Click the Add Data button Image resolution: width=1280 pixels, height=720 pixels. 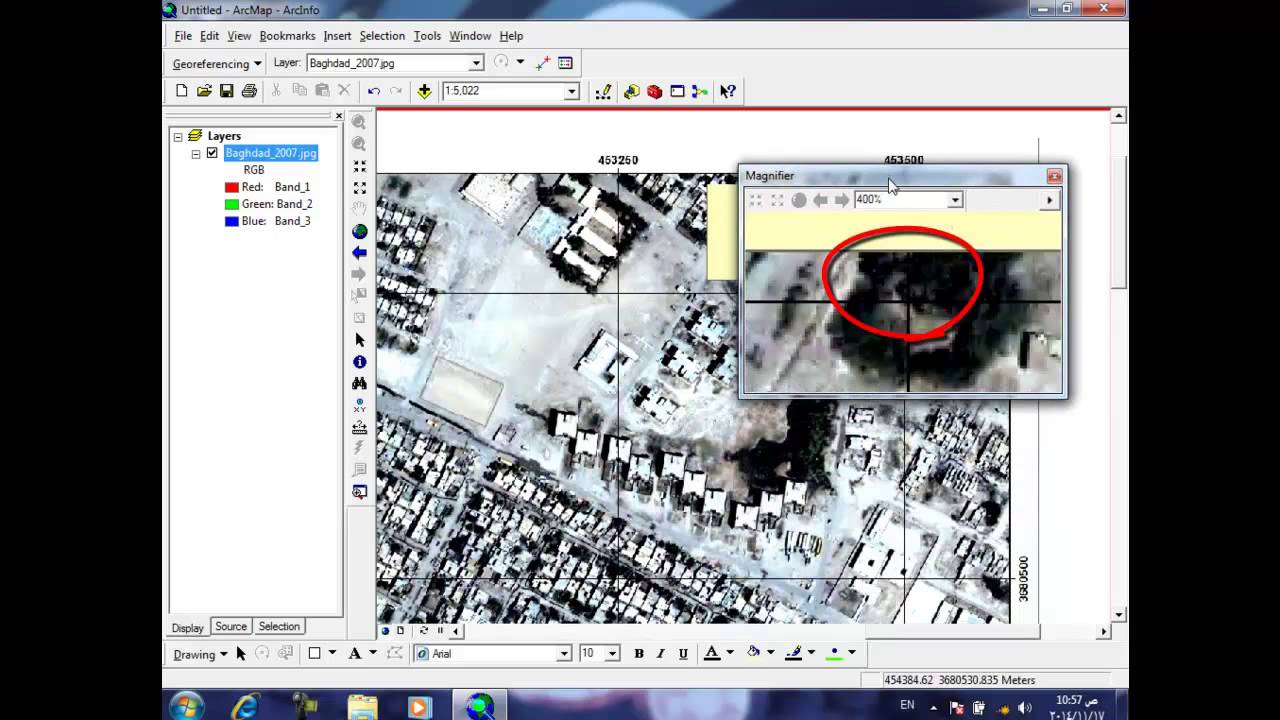click(x=424, y=91)
